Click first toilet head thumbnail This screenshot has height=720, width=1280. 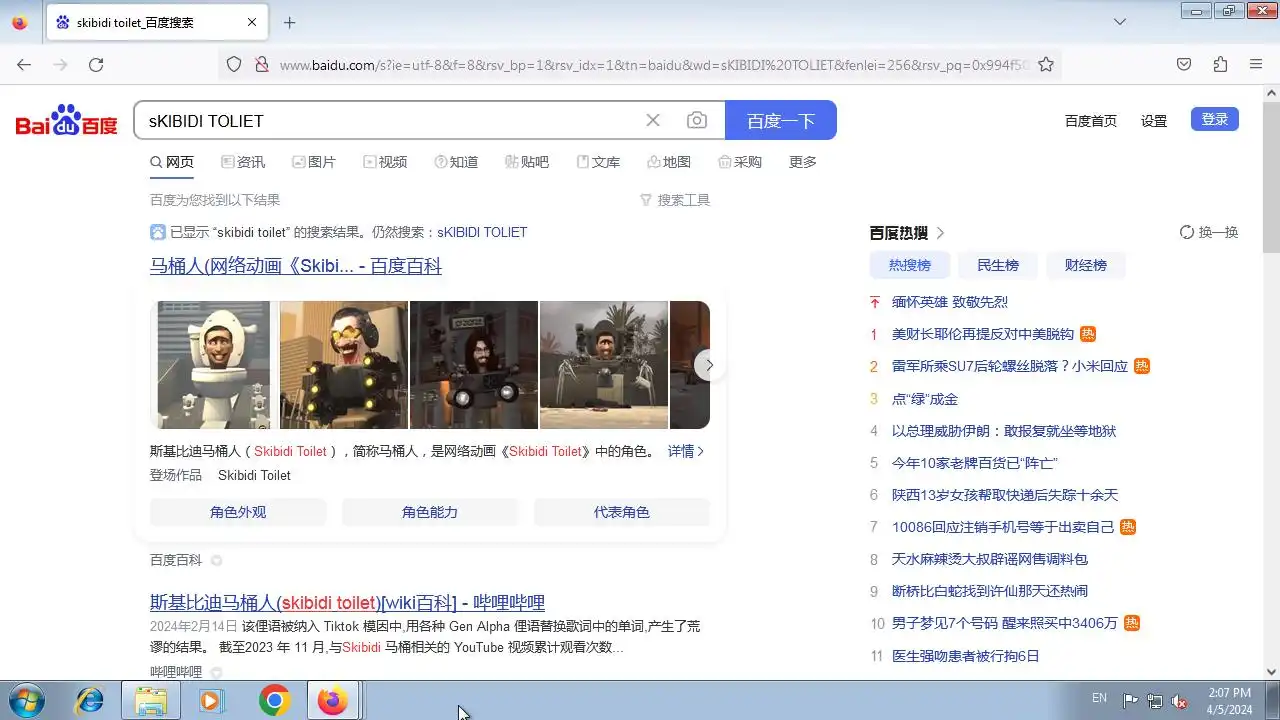coord(214,365)
